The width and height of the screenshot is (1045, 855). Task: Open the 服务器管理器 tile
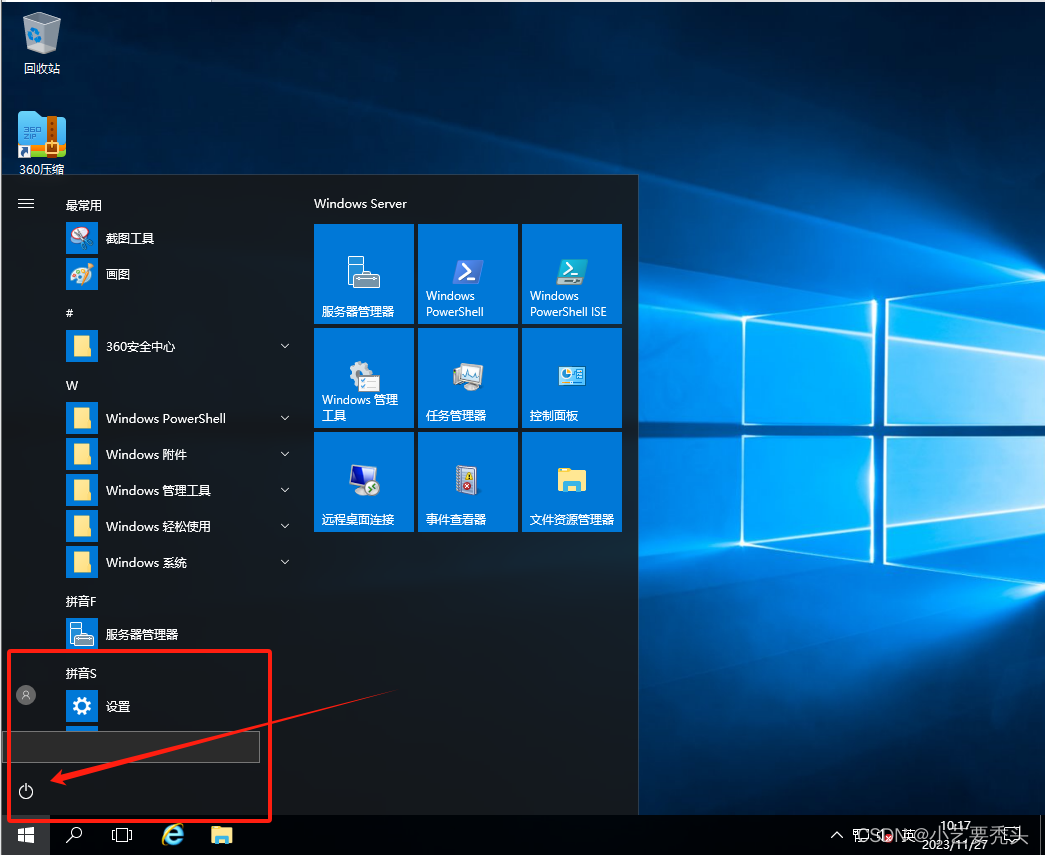click(364, 274)
